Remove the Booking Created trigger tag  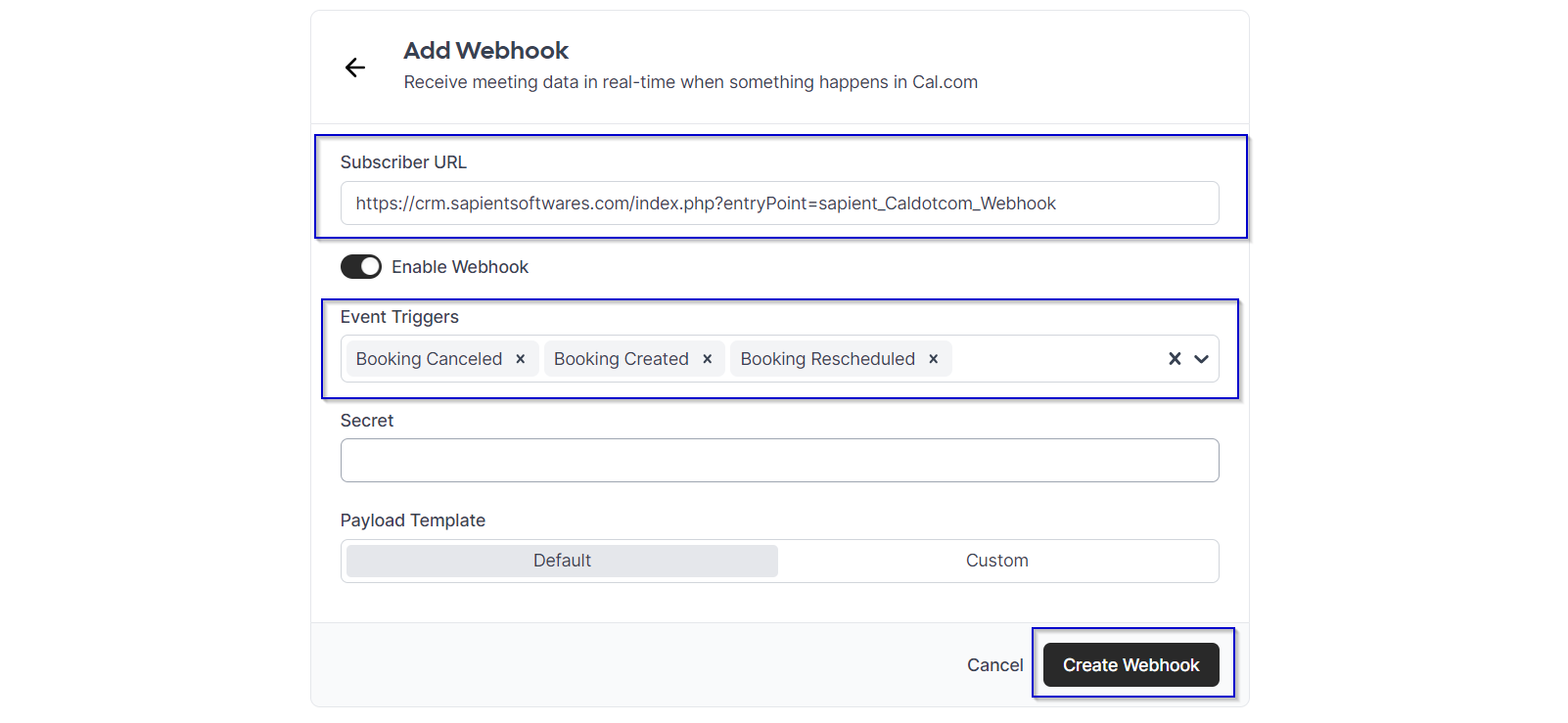(708, 359)
